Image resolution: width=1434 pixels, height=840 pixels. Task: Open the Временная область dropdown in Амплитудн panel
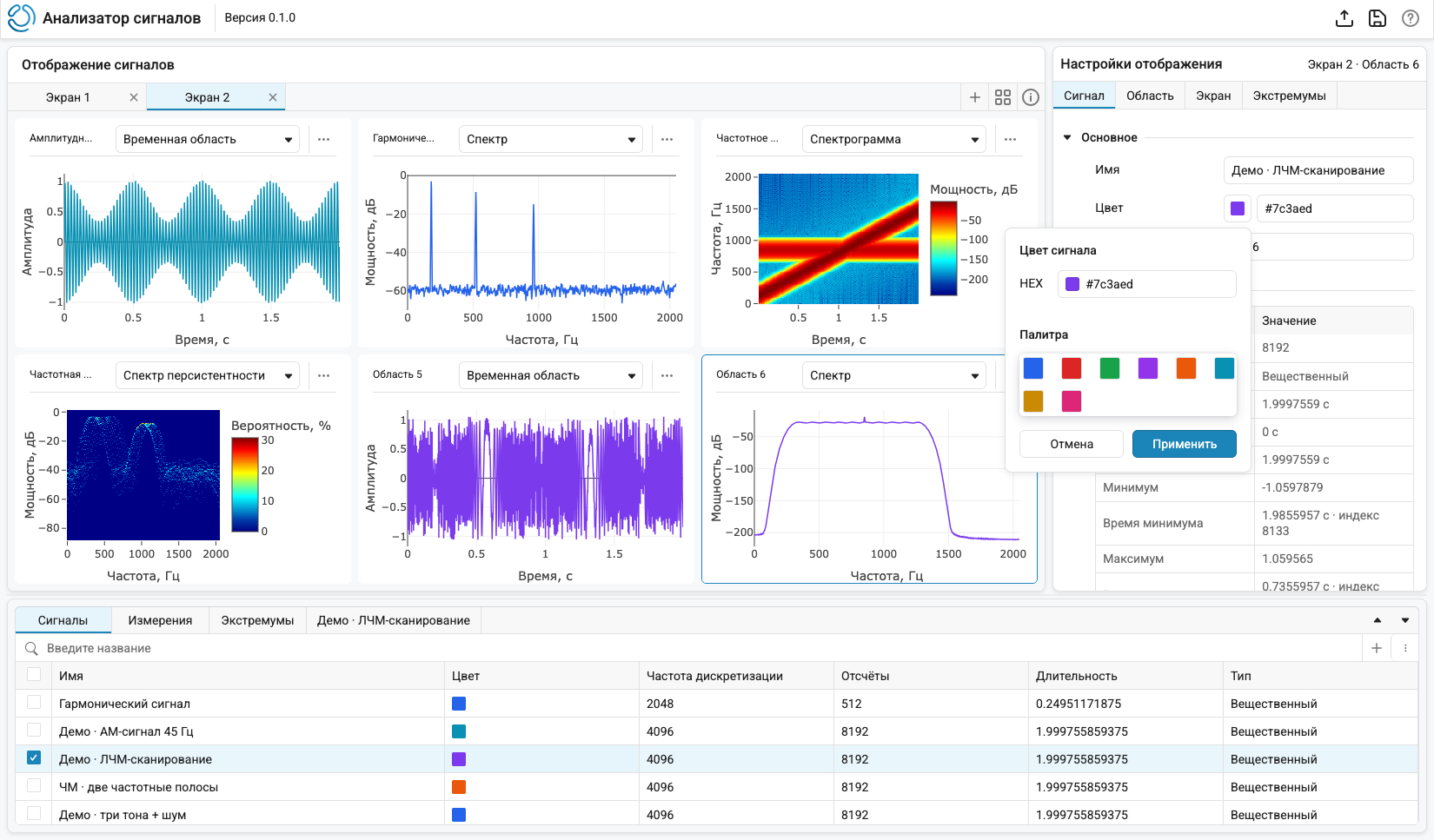coord(208,139)
